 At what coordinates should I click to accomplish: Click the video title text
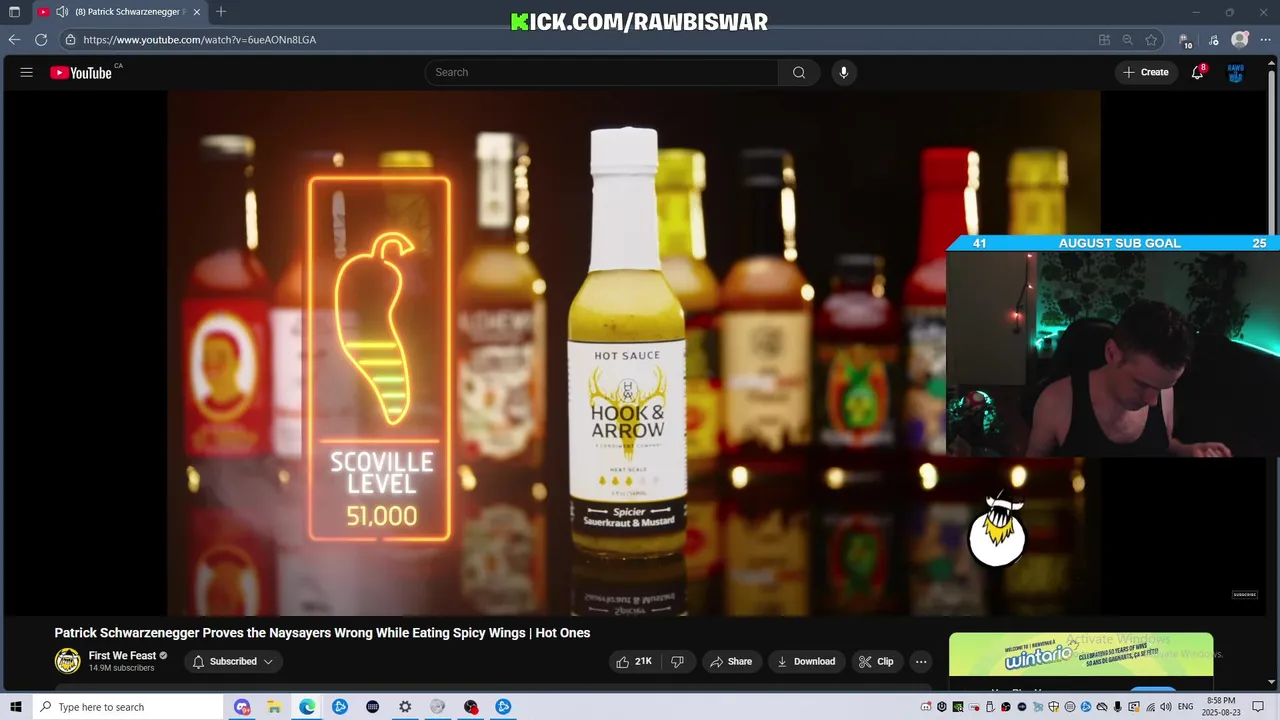322,633
